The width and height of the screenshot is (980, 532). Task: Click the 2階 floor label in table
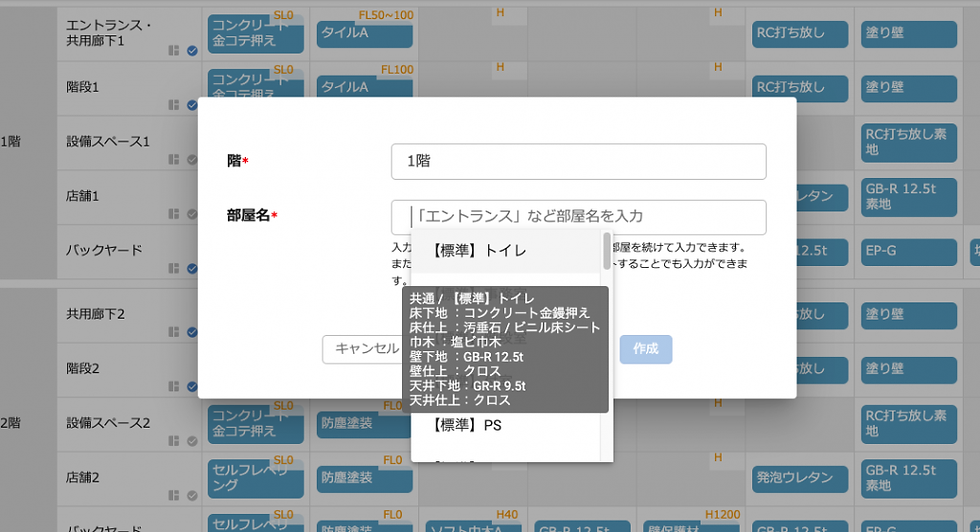click(11, 423)
